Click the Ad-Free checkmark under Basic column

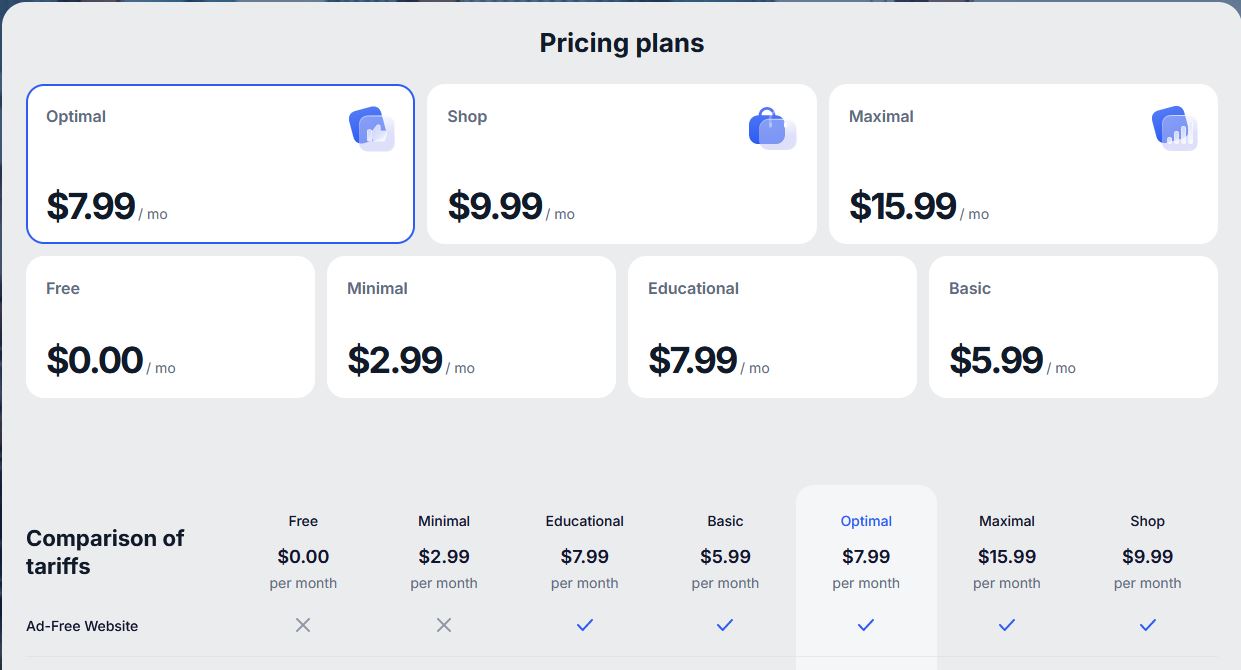[x=725, y=625]
